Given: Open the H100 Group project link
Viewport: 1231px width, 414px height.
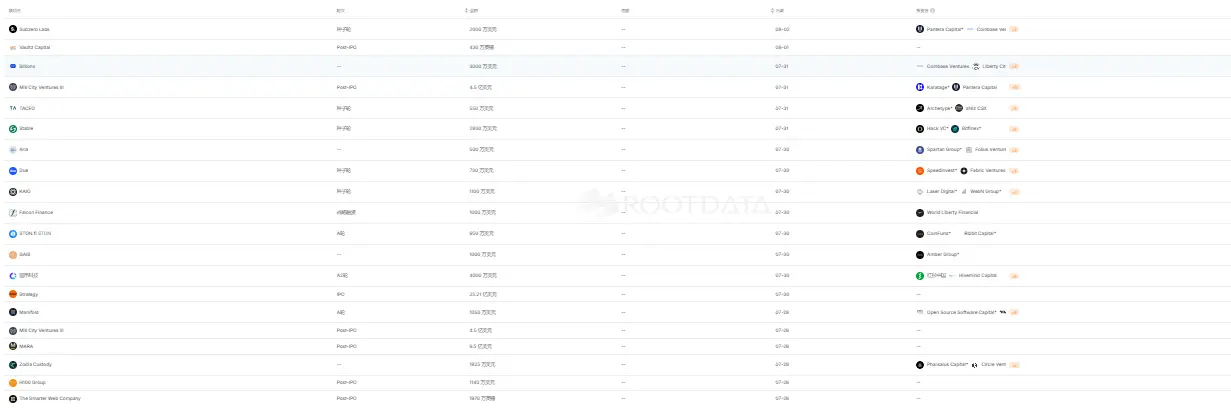Looking at the screenshot, I should 32,382.
